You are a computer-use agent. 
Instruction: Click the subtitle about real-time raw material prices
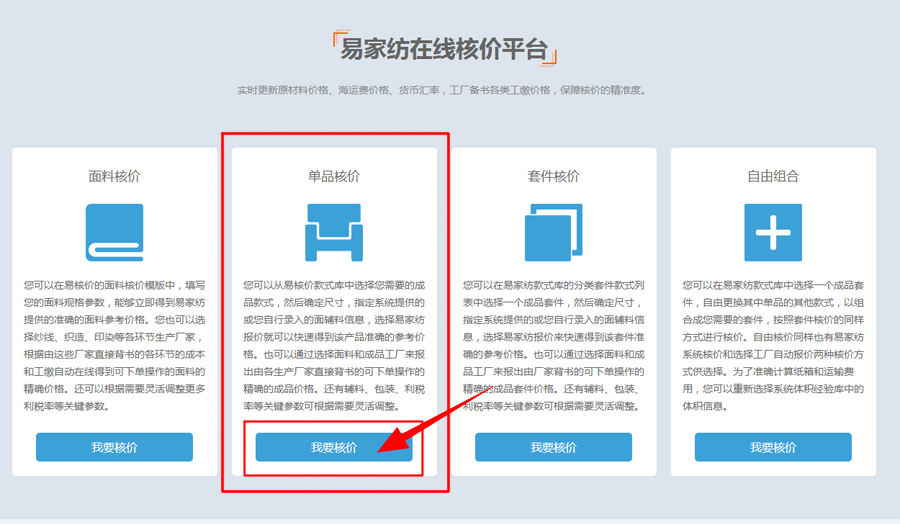[442, 90]
